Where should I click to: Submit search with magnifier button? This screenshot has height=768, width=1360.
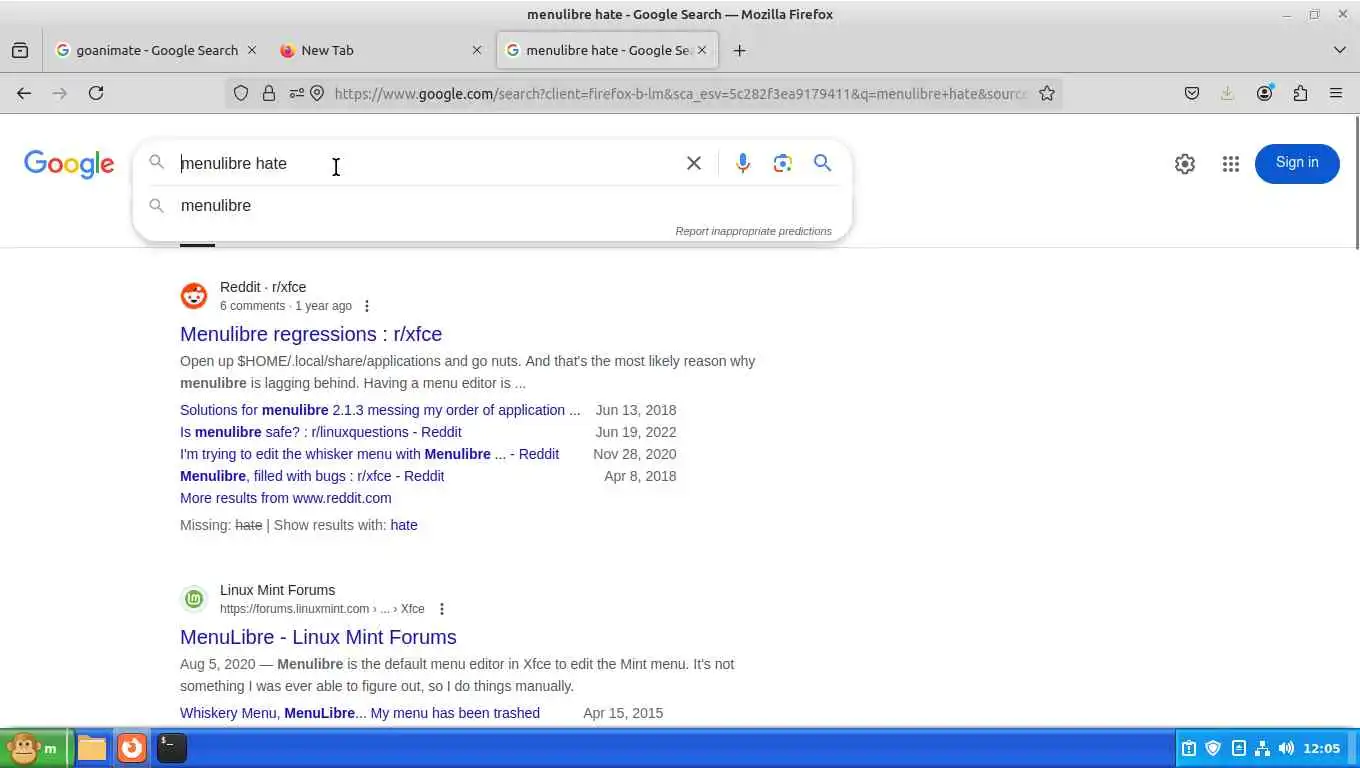point(823,163)
